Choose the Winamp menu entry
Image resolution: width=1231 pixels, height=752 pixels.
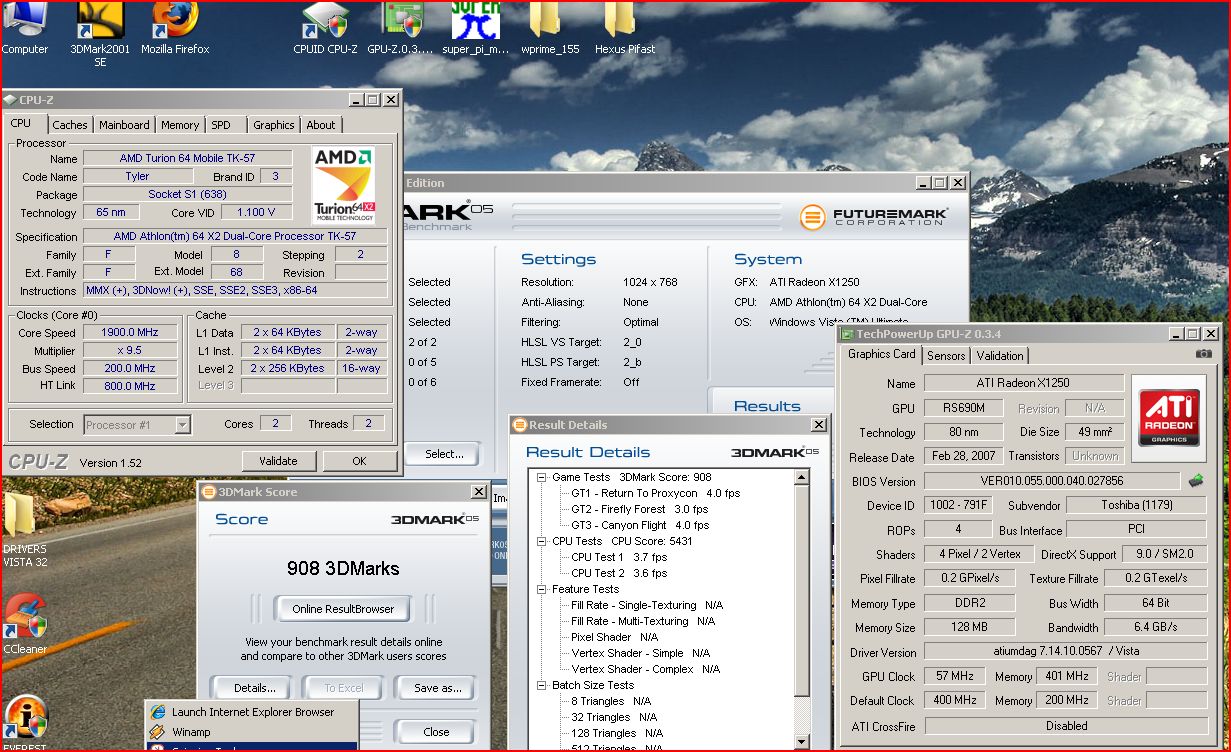click(x=252, y=732)
